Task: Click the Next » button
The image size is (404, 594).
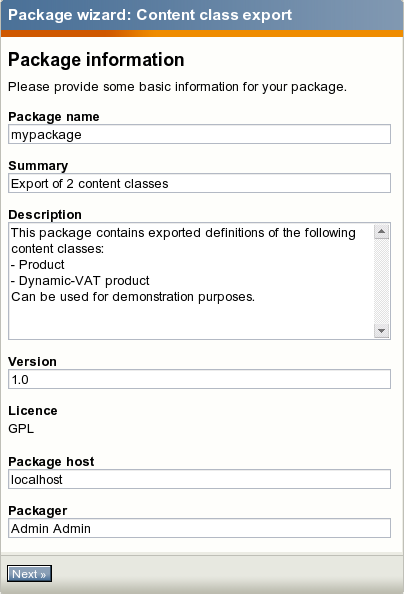Action: click(x=29, y=574)
